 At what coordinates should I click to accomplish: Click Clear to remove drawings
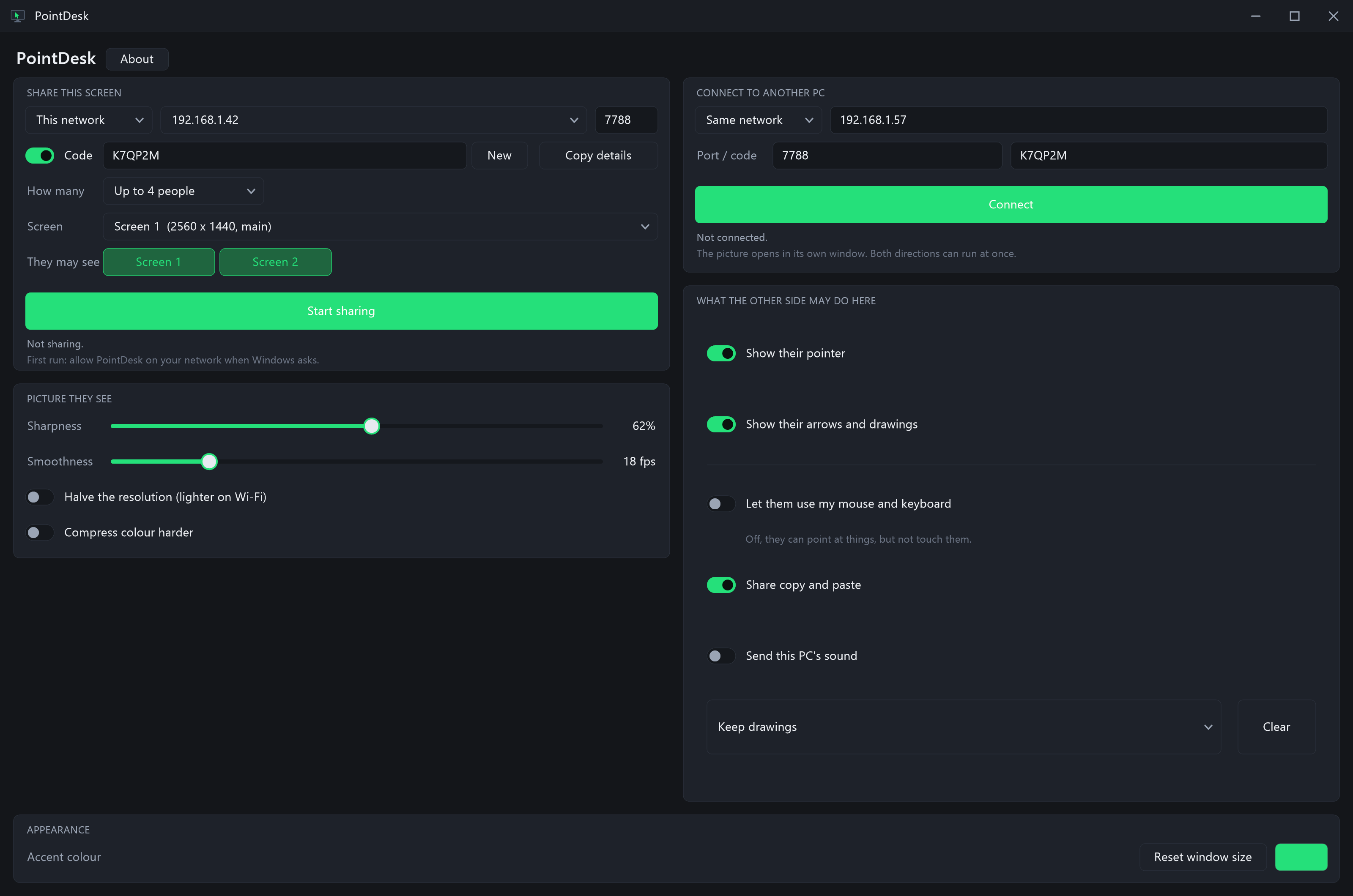(1276, 727)
